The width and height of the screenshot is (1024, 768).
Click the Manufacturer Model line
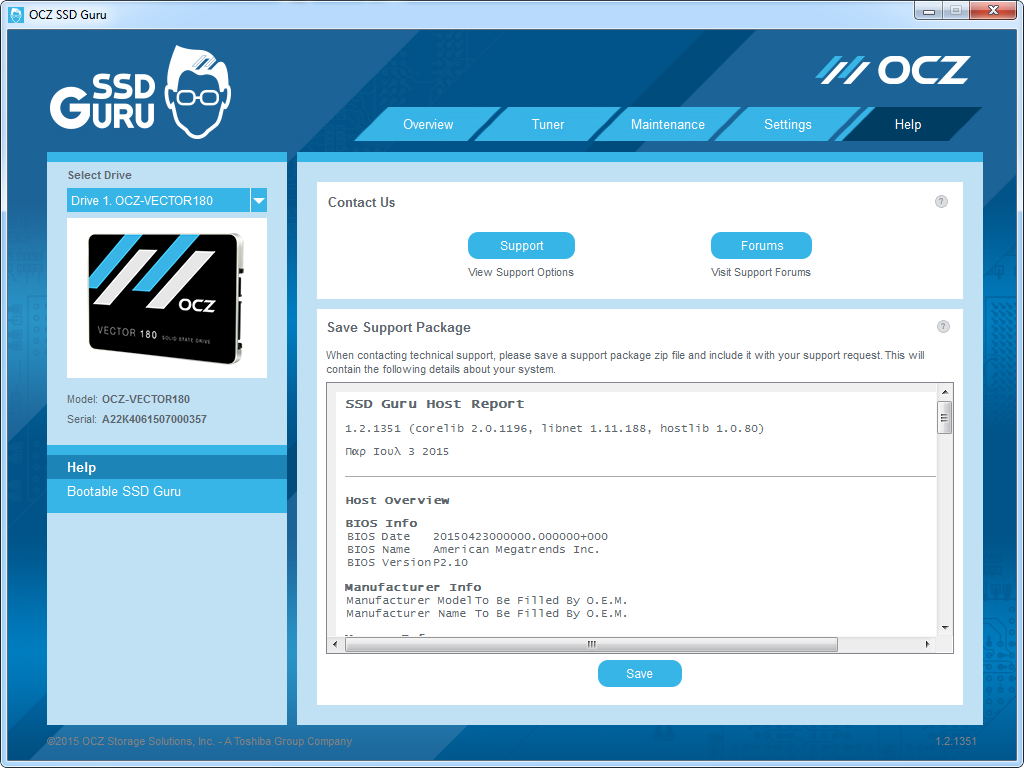[487, 600]
